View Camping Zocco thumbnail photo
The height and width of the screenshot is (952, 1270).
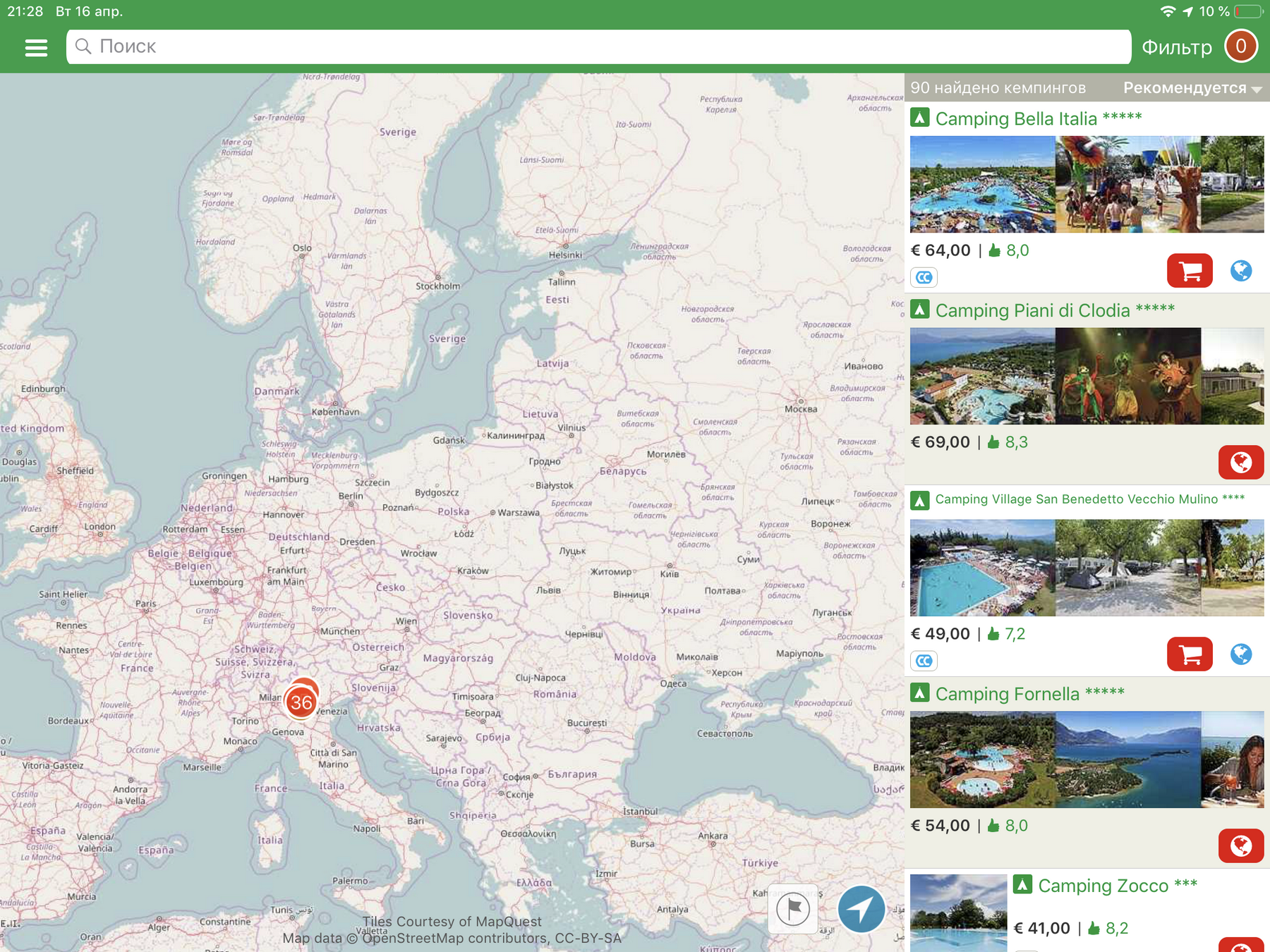[958, 913]
